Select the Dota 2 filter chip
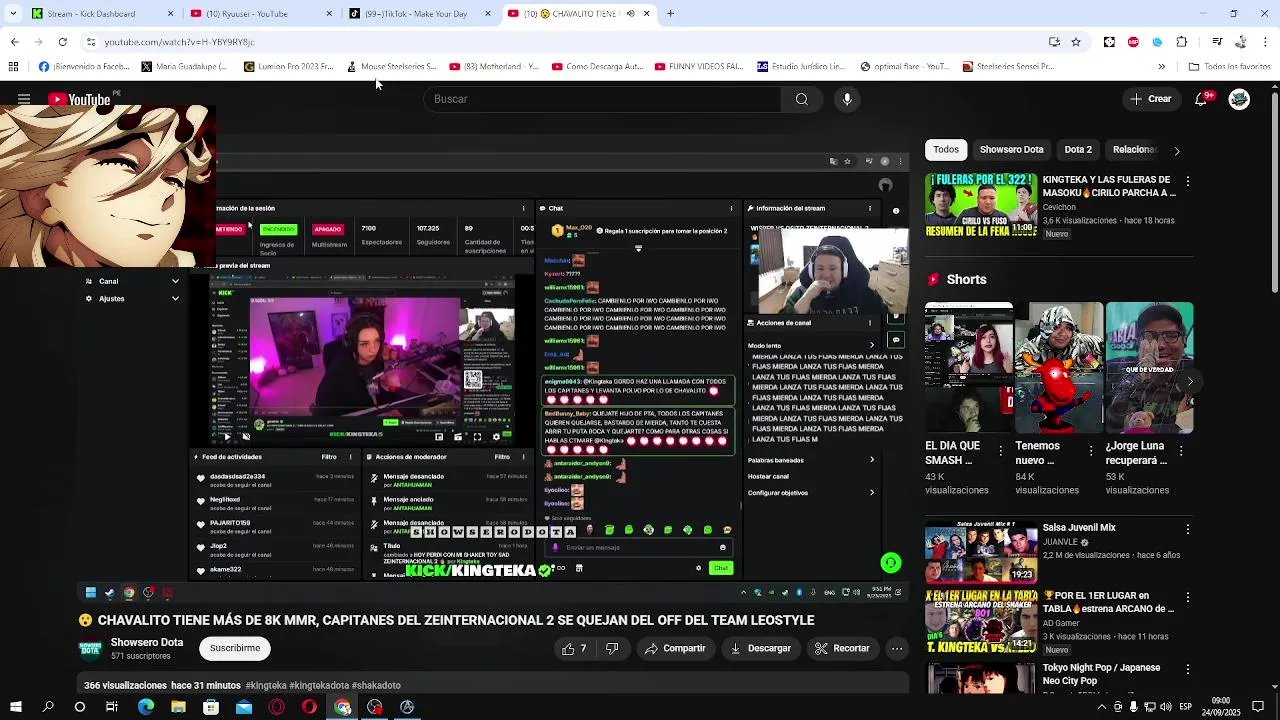This screenshot has width=1280, height=720. (1078, 150)
